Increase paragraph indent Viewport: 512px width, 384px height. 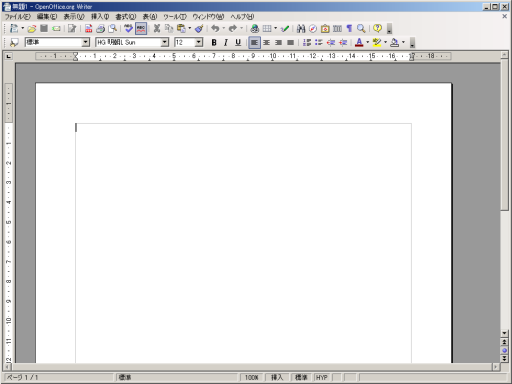(x=343, y=42)
